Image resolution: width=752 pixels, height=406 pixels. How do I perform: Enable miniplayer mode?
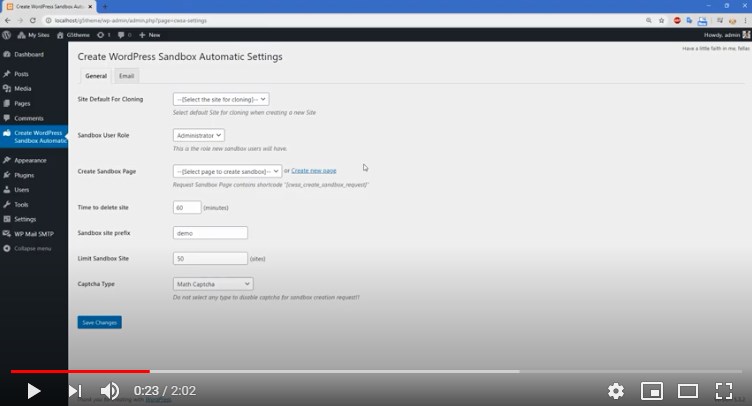click(652, 391)
